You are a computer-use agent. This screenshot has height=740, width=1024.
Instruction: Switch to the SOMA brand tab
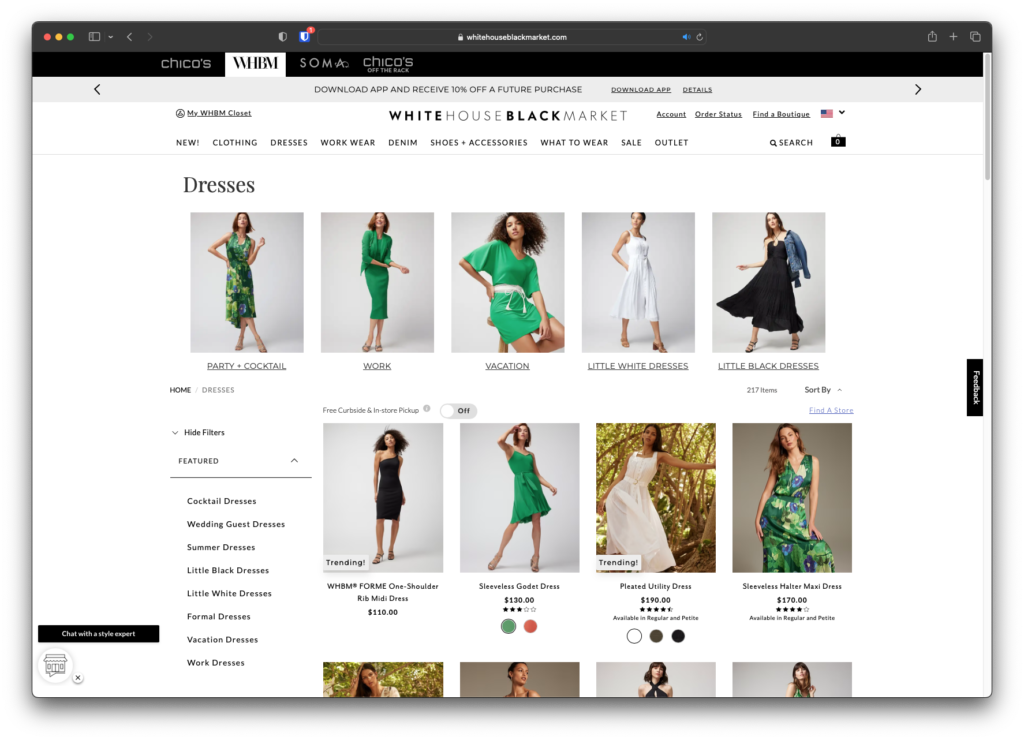pyautogui.click(x=322, y=63)
